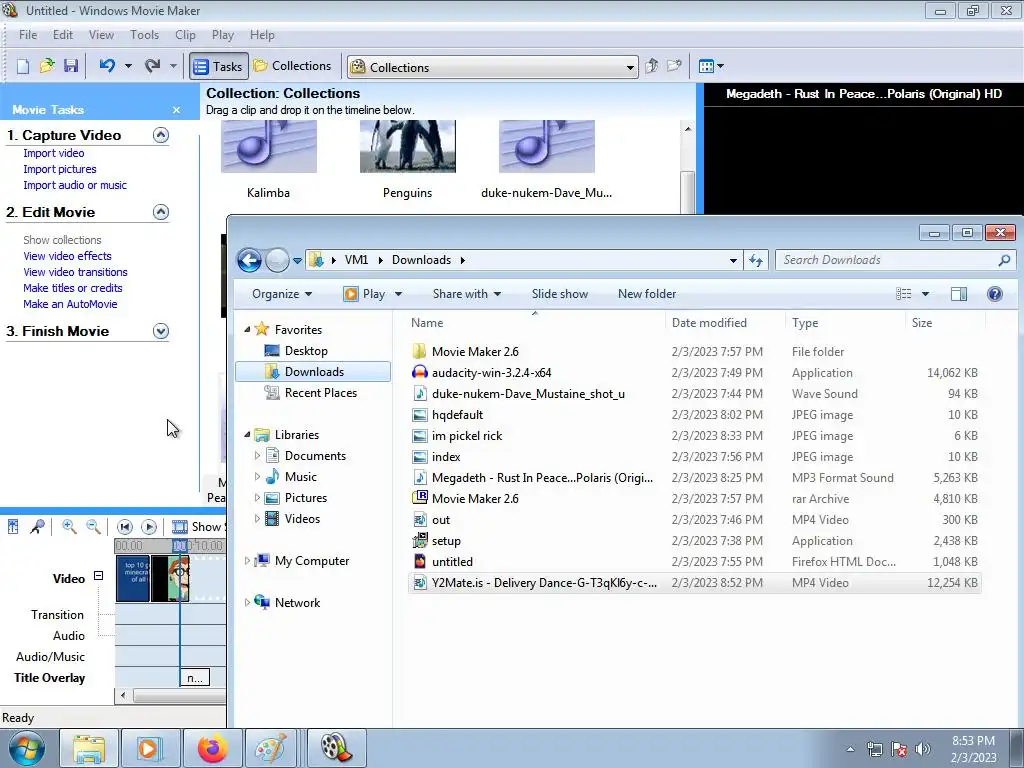The height and width of the screenshot is (768, 1024).
Task: Open Windows Explorer from taskbar
Action: (89, 748)
